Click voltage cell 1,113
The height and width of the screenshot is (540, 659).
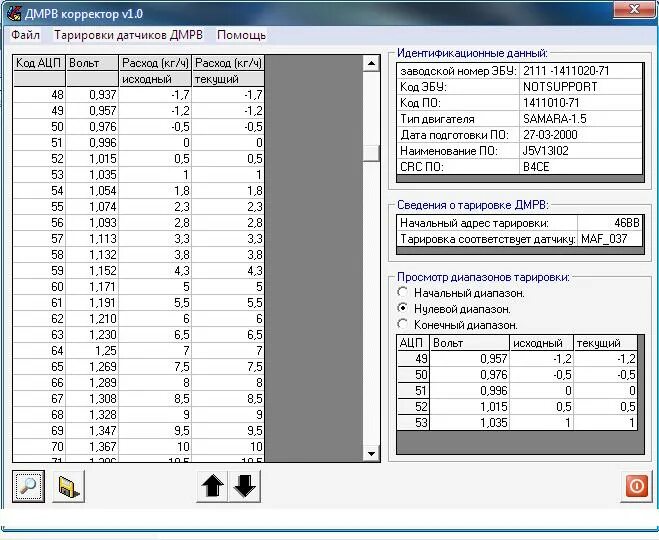[92, 239]
